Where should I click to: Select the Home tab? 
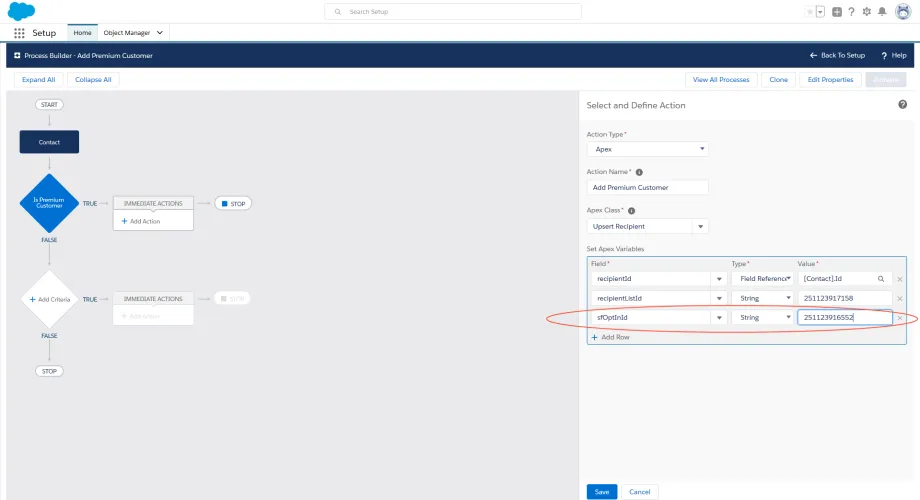click(x=82, y=33)
